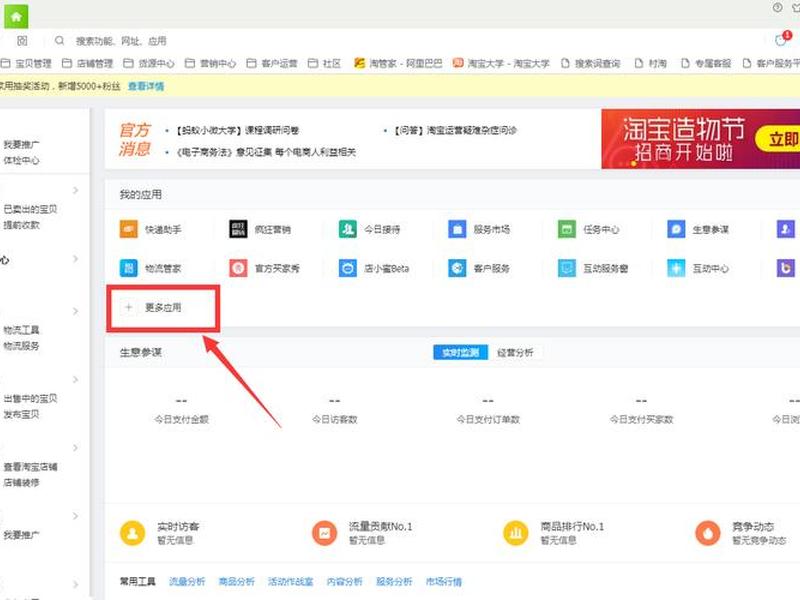Open the 搜索词查询 bookmark

coord(591,63)
